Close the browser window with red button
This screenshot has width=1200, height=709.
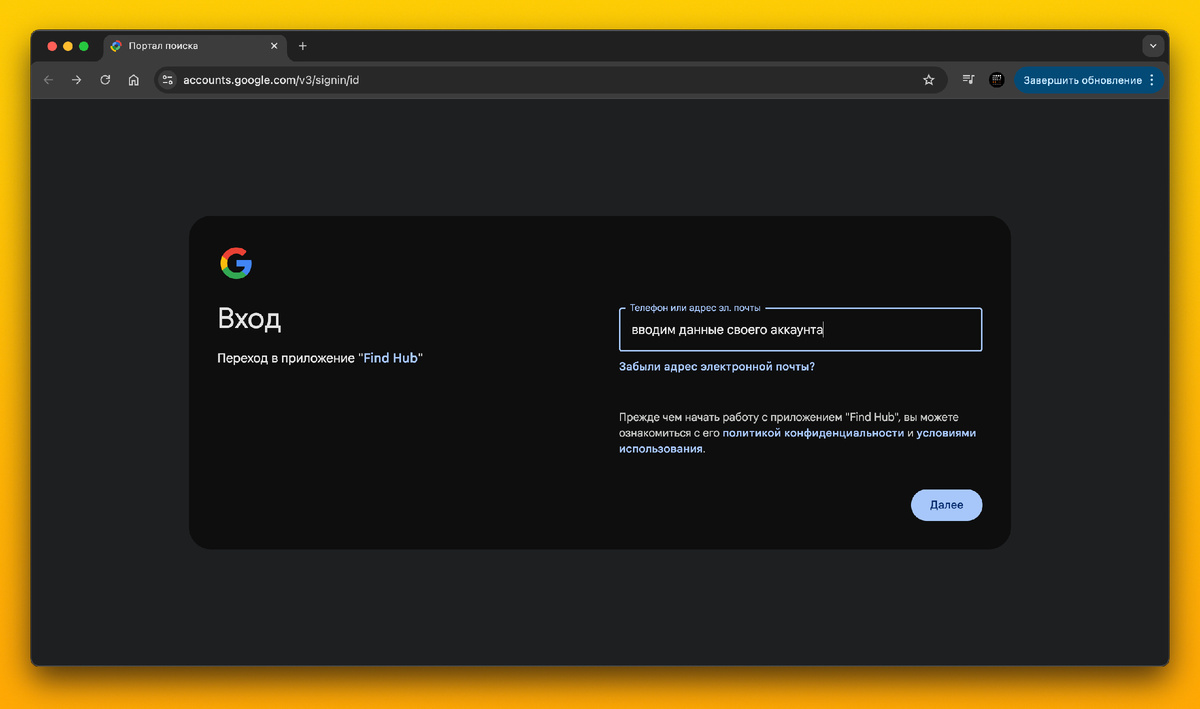click(x=52, y=46)
